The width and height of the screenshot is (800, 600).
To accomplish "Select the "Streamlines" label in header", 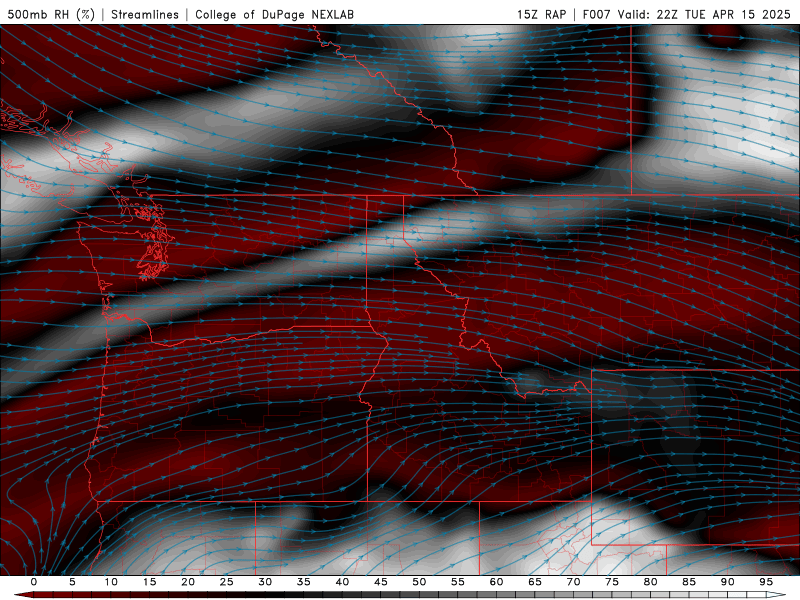I will click(145, 14).
